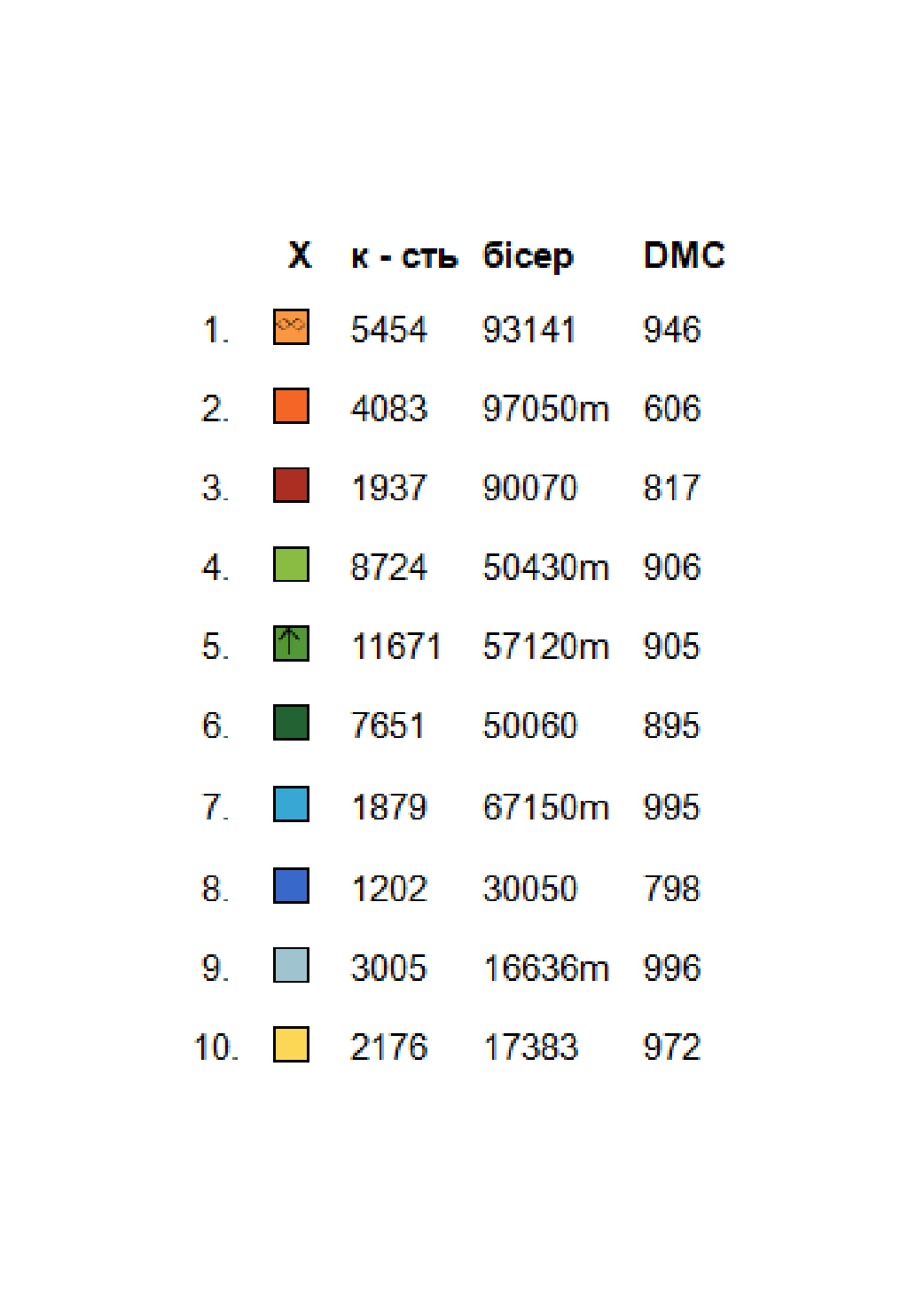Select the yellow swatch for DMC 972
This screenshot has height=1294, width=924.
[291, 1044]
